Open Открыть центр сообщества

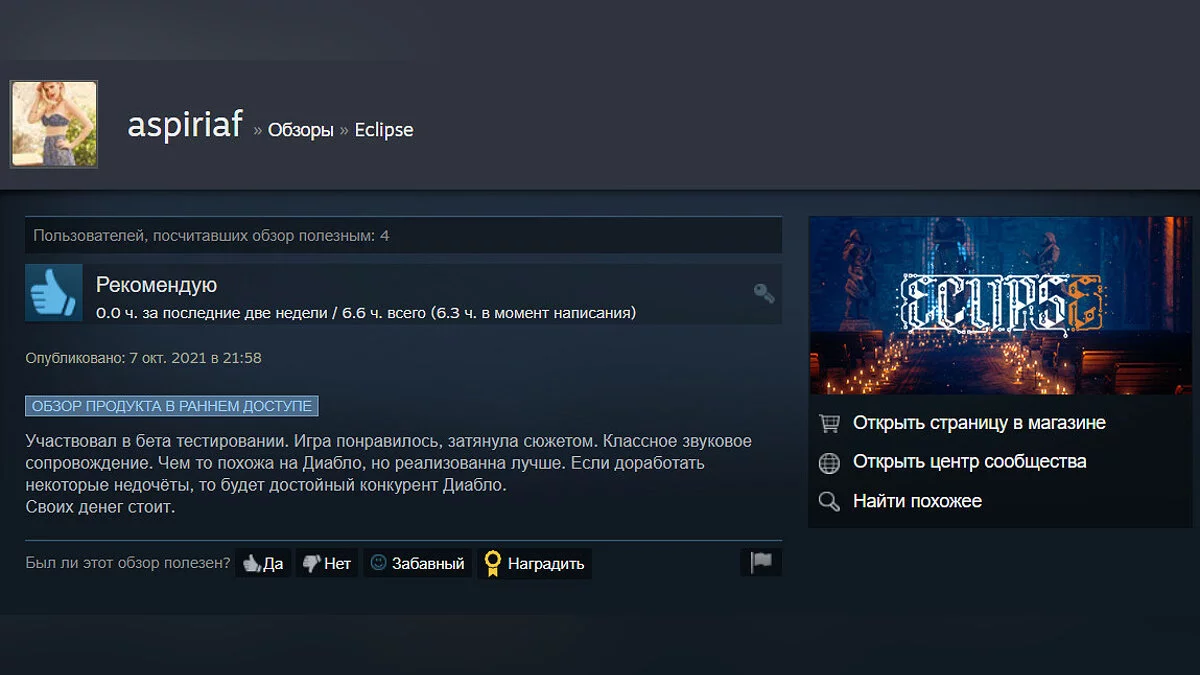pos(969,462)
